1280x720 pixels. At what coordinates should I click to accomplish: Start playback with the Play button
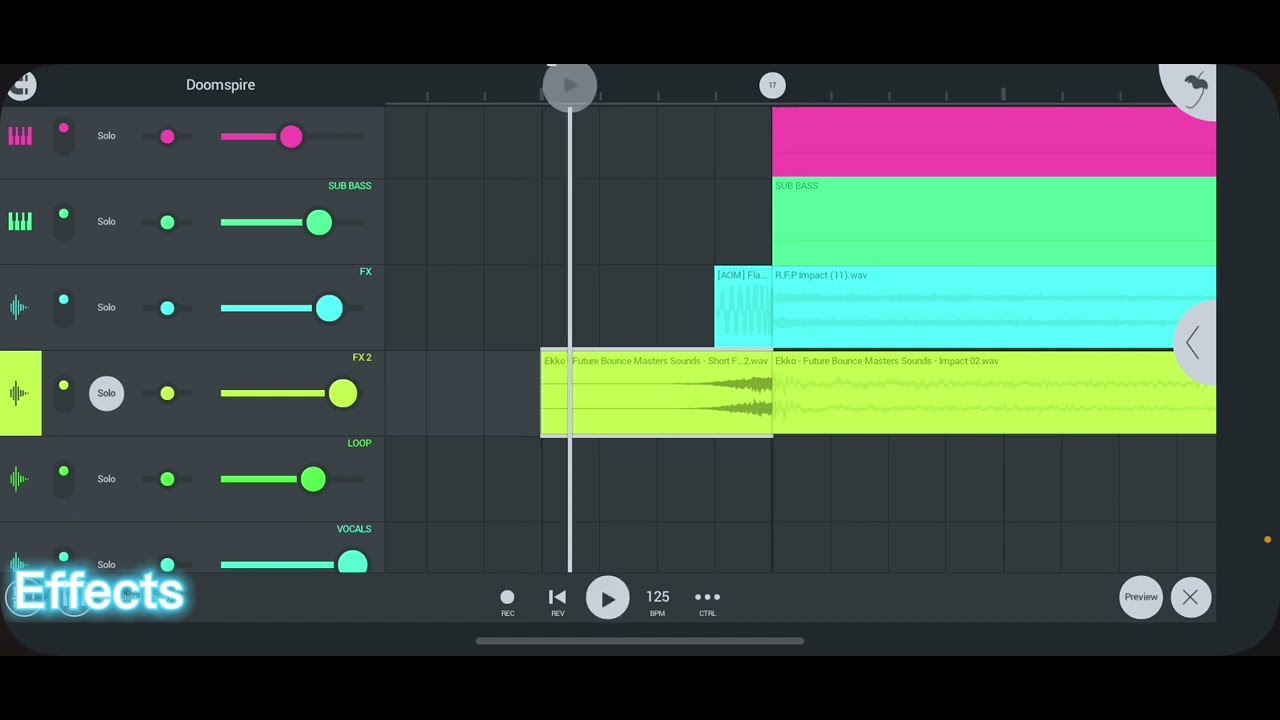pyautogui.click(x=607, y=598)
